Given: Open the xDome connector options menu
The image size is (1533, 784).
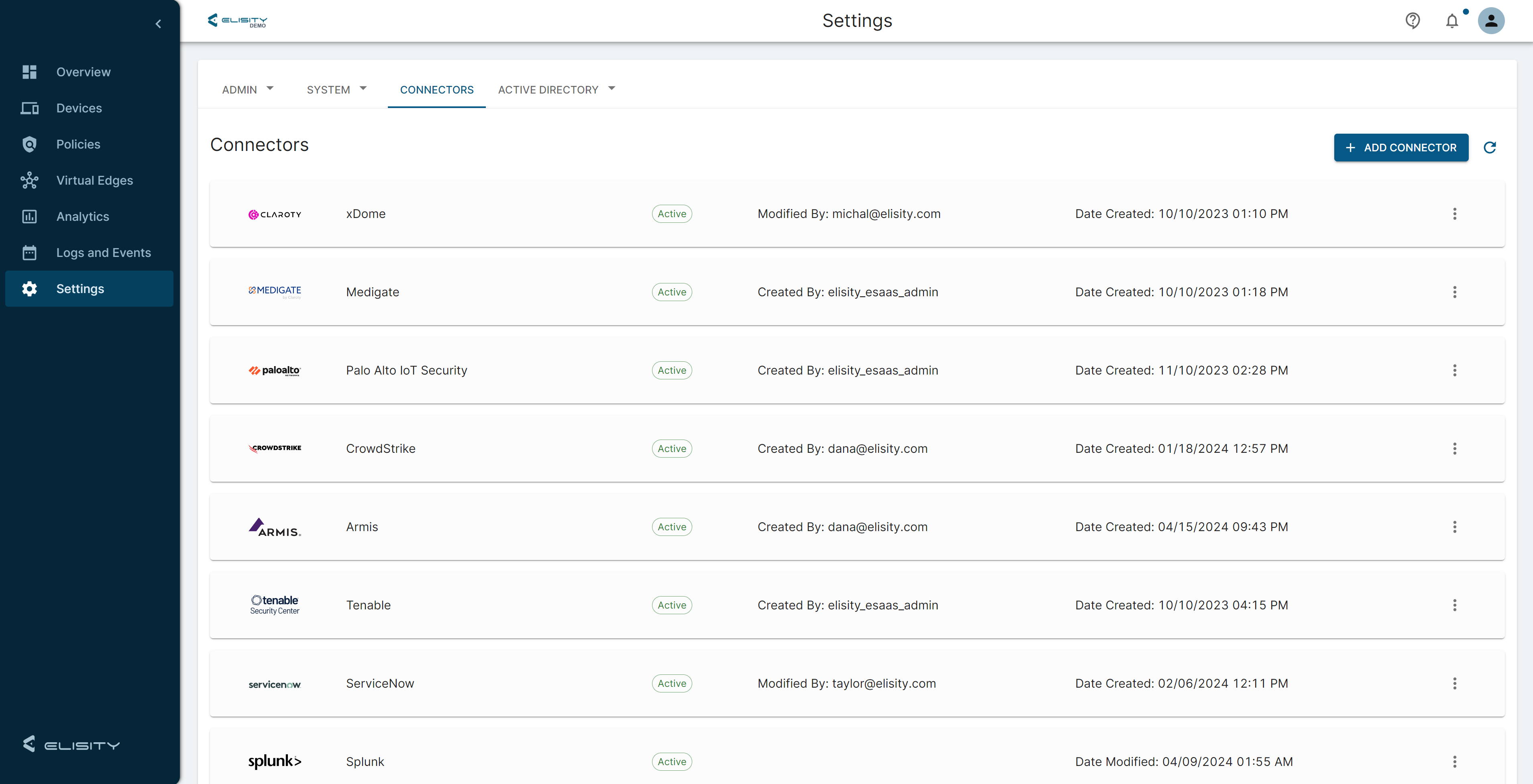Looking at the screenshot, I should click(x=1454, y=214).
